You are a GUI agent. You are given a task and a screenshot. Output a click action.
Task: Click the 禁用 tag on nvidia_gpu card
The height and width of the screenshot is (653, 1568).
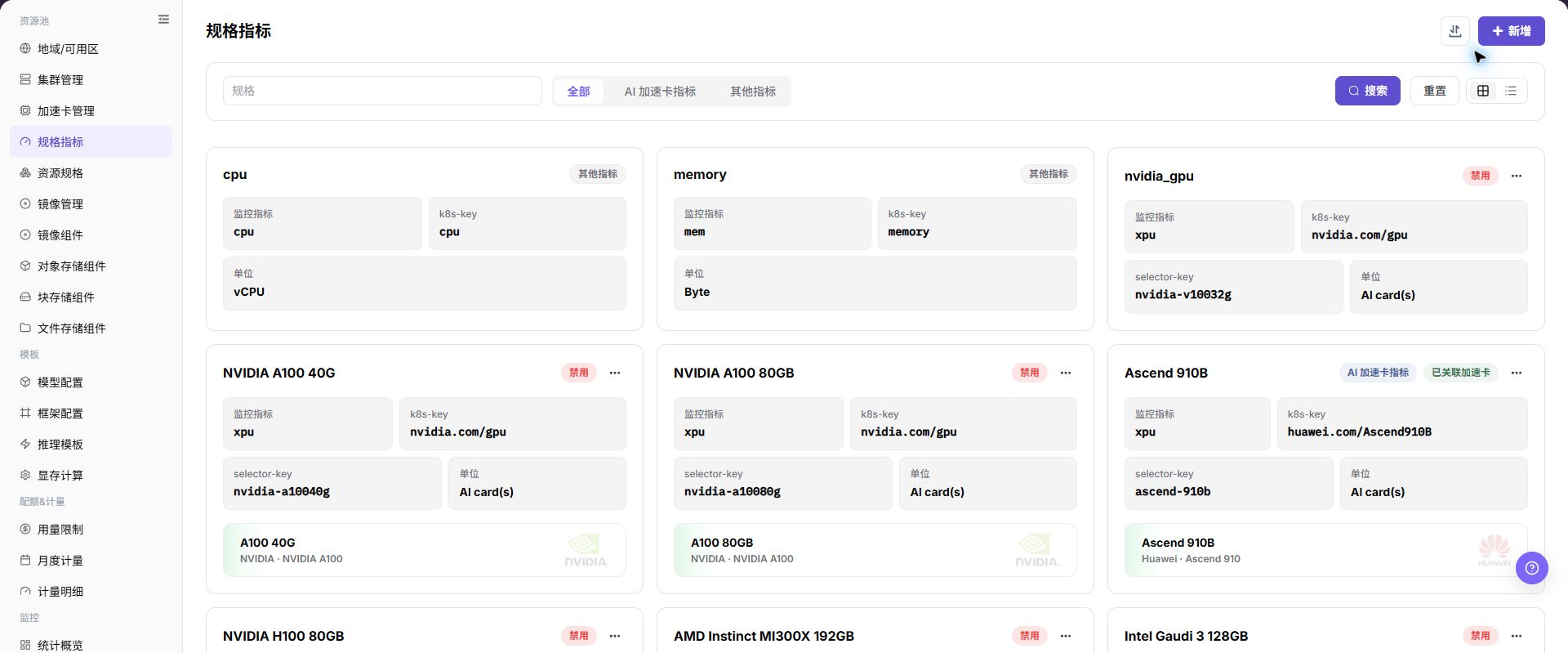pos(1480,176)
